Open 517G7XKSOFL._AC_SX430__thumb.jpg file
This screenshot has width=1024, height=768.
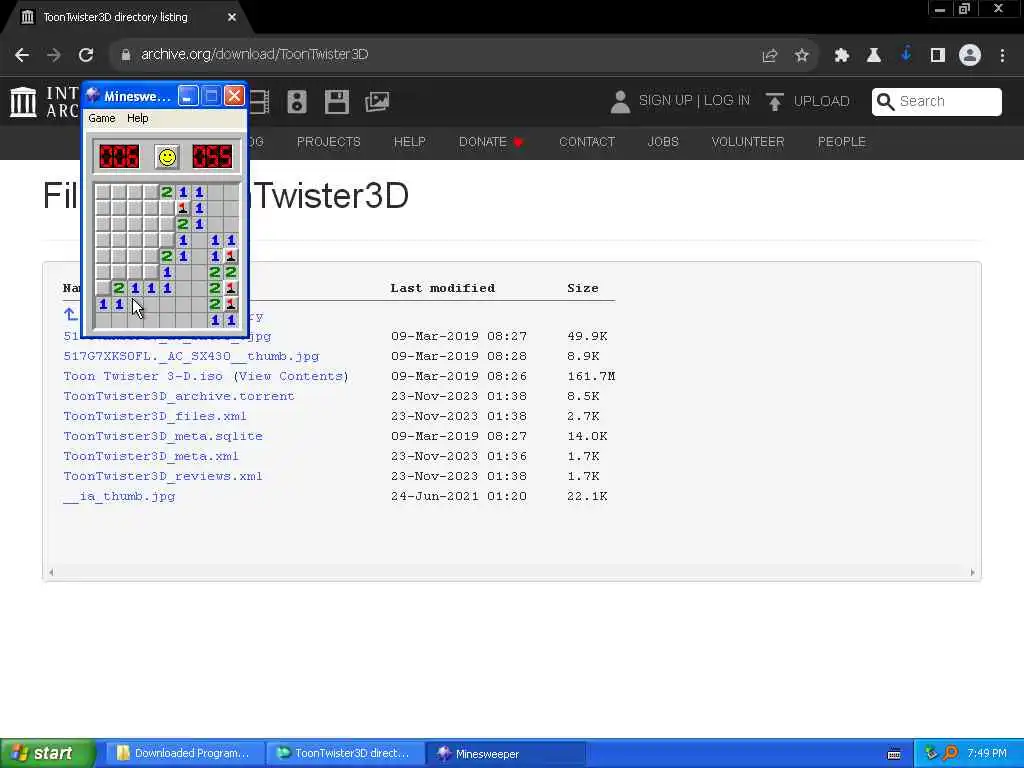click(191, 356)
